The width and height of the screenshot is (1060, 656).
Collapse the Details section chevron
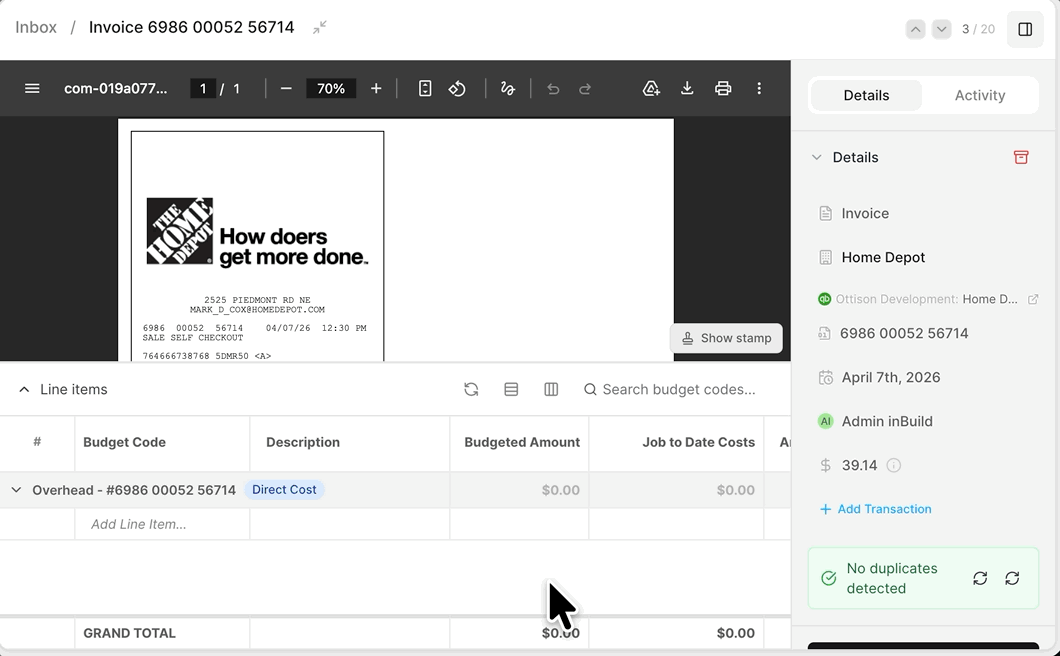point(817,157)
